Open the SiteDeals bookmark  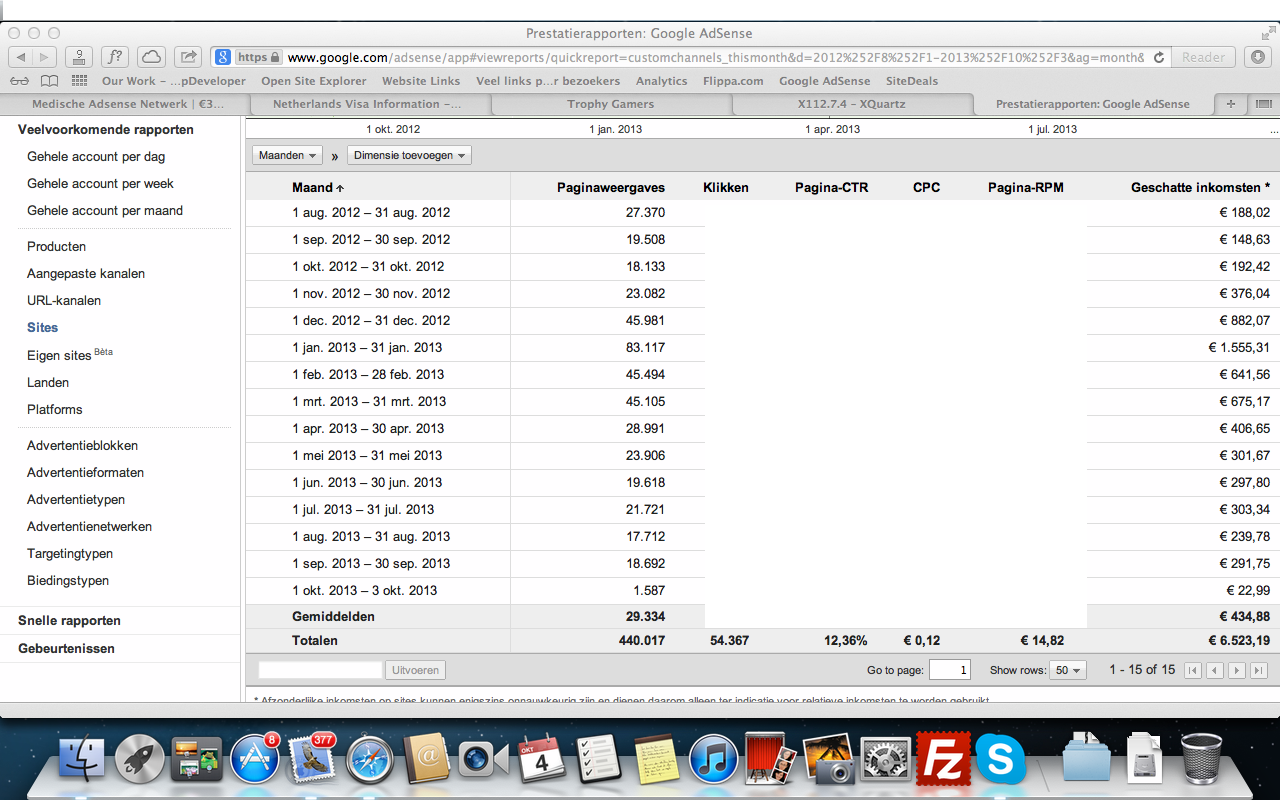coord(912,81)
